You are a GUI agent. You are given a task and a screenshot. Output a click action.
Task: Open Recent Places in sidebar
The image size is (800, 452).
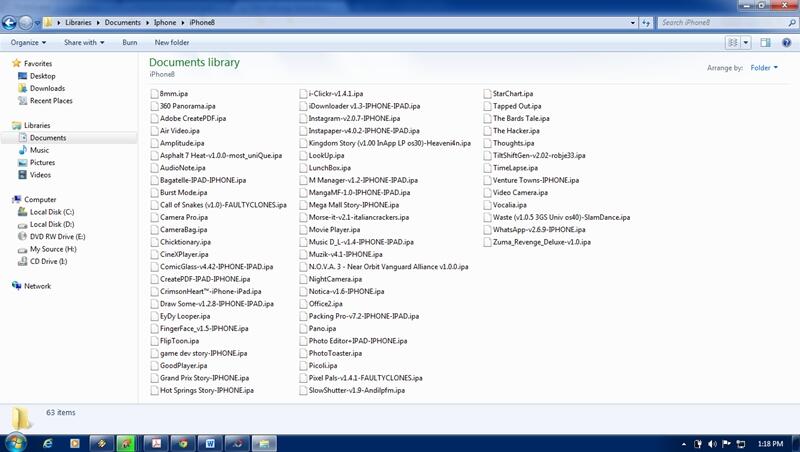pos(51,101)
